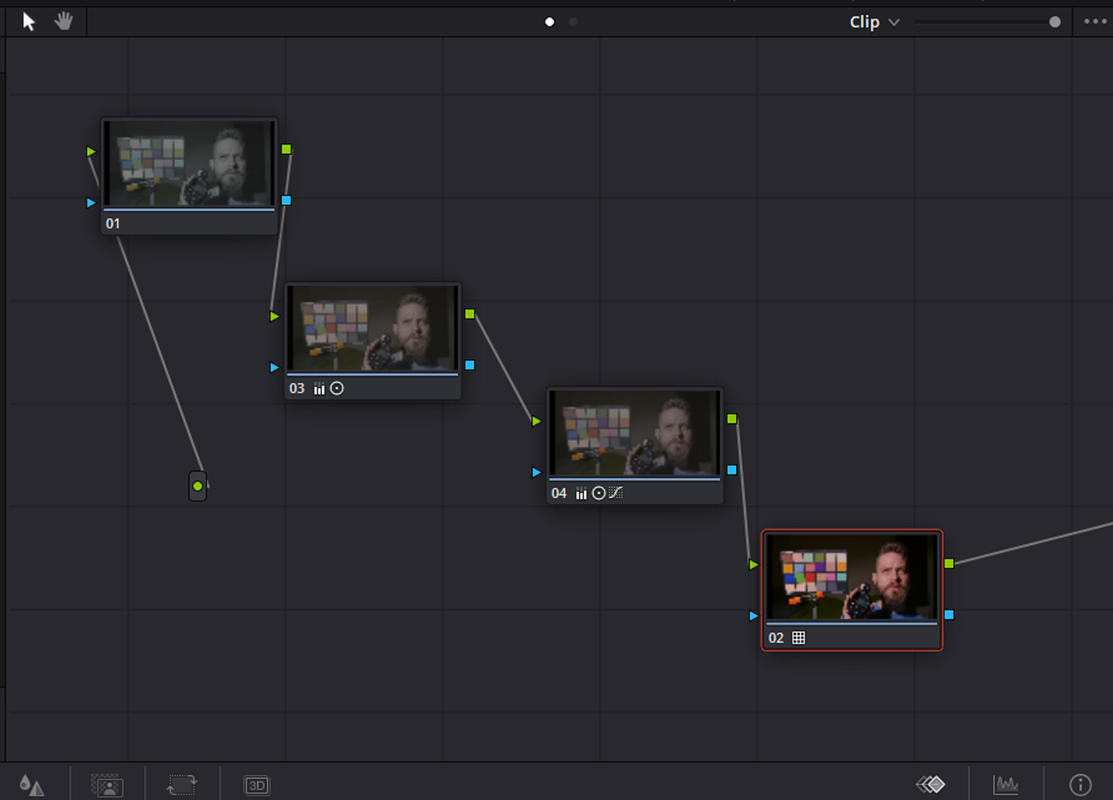Click the green source input node
Screen dimensions: 1113x800
tap(198, 486)
